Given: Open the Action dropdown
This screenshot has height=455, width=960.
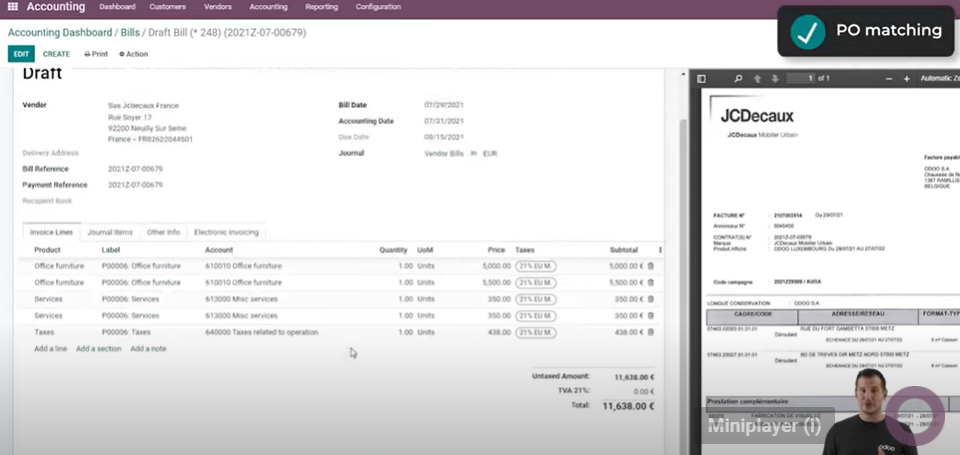Looking at the screenshot, I should [x=133, y=54].
